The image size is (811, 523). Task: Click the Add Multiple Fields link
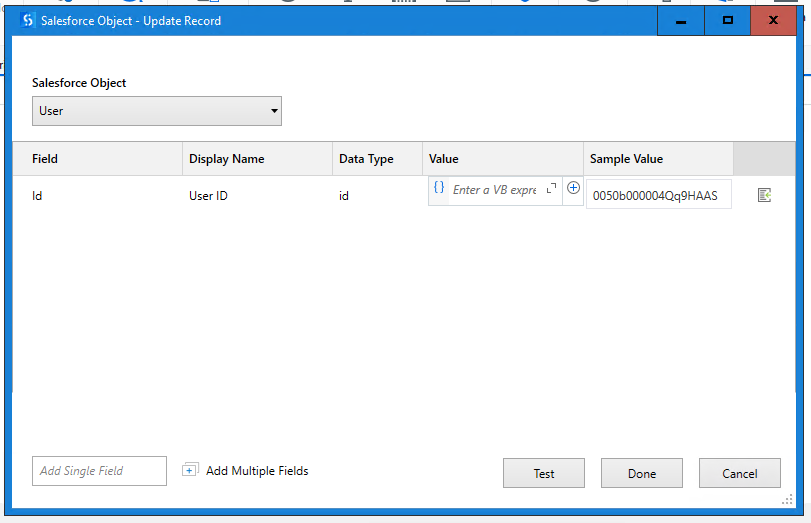click(257, 471)
